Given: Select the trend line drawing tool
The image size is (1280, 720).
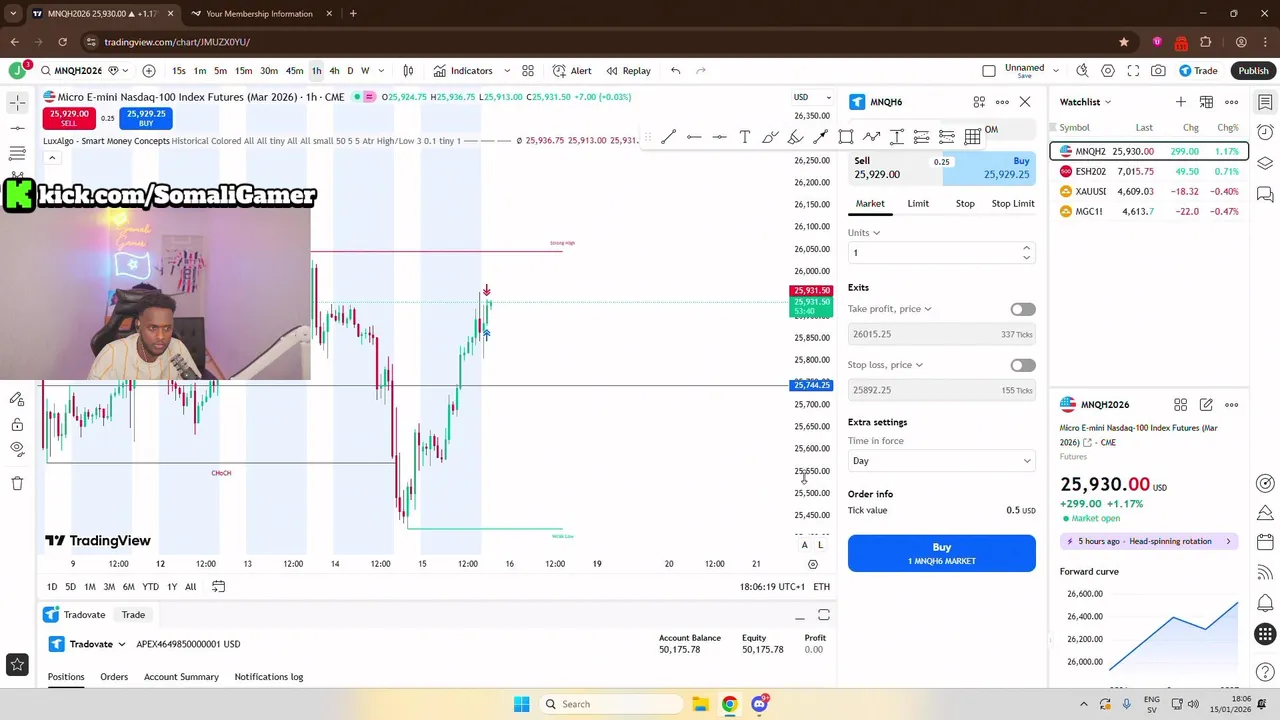Looking at the screenshot, I should [x=668, y=137].
